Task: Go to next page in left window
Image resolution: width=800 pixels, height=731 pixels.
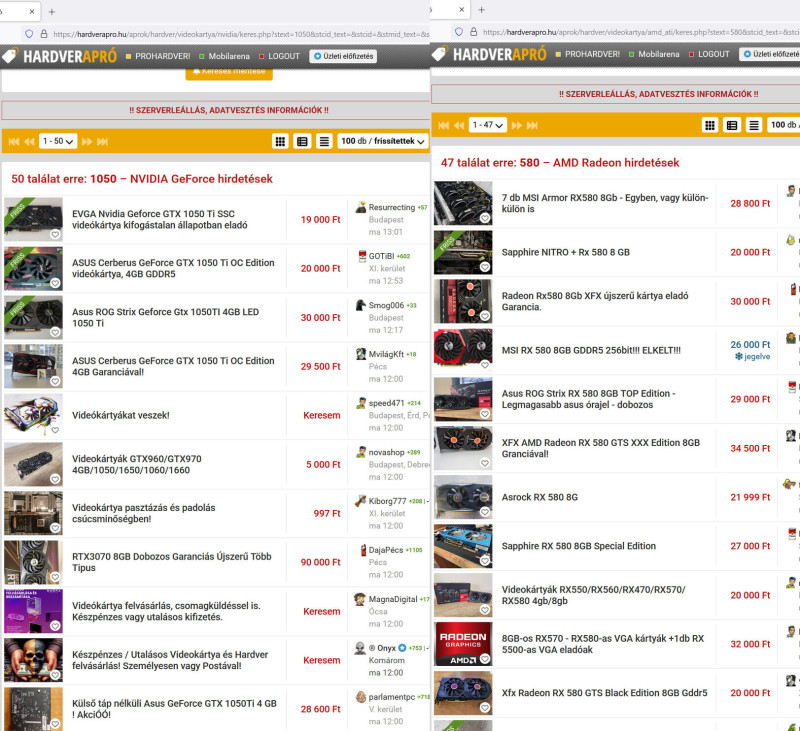Action: [87, 141]
